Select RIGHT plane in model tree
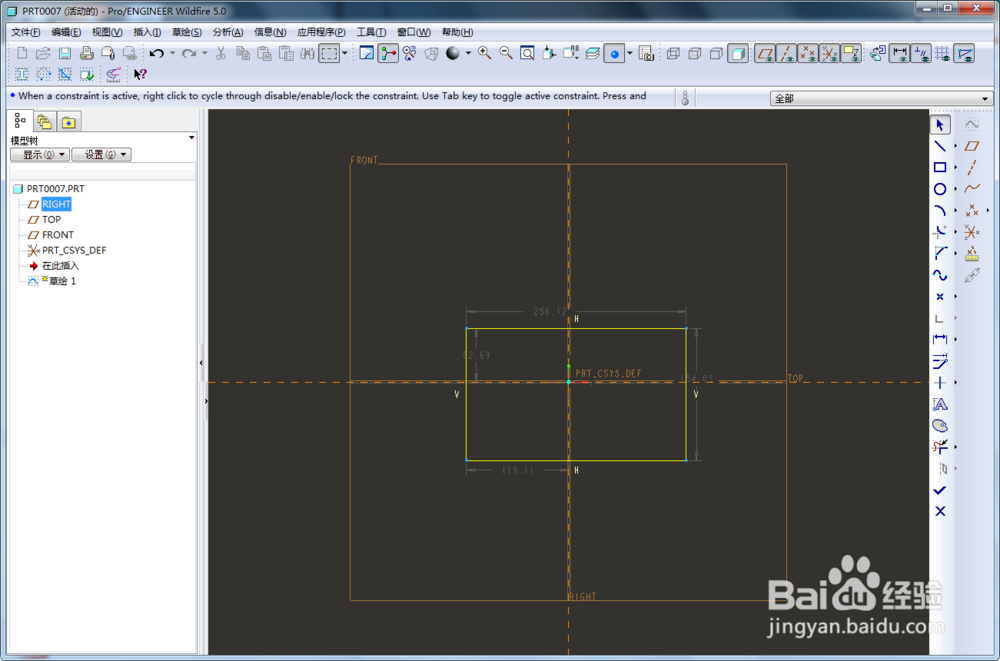The width and height of the screenshot is (1000, 661). point(56,204)
